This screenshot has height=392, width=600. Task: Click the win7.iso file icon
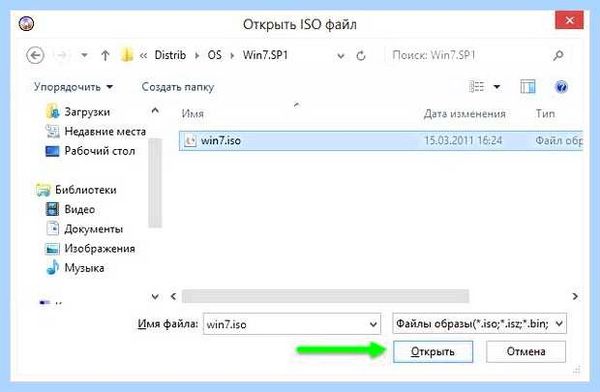190,140
